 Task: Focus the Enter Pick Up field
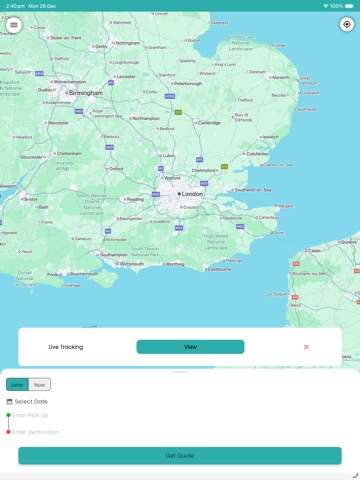(30, 415)
